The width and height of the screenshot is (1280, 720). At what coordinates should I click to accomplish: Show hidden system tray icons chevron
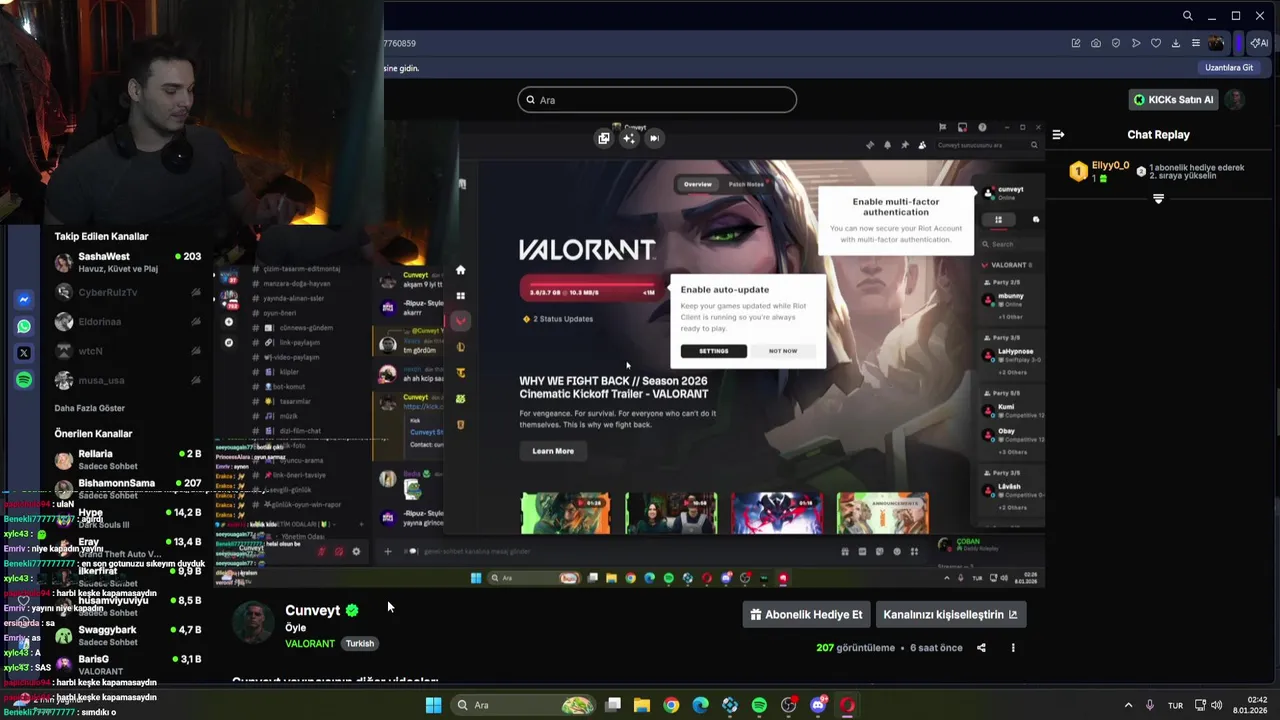click(1128, 705)
